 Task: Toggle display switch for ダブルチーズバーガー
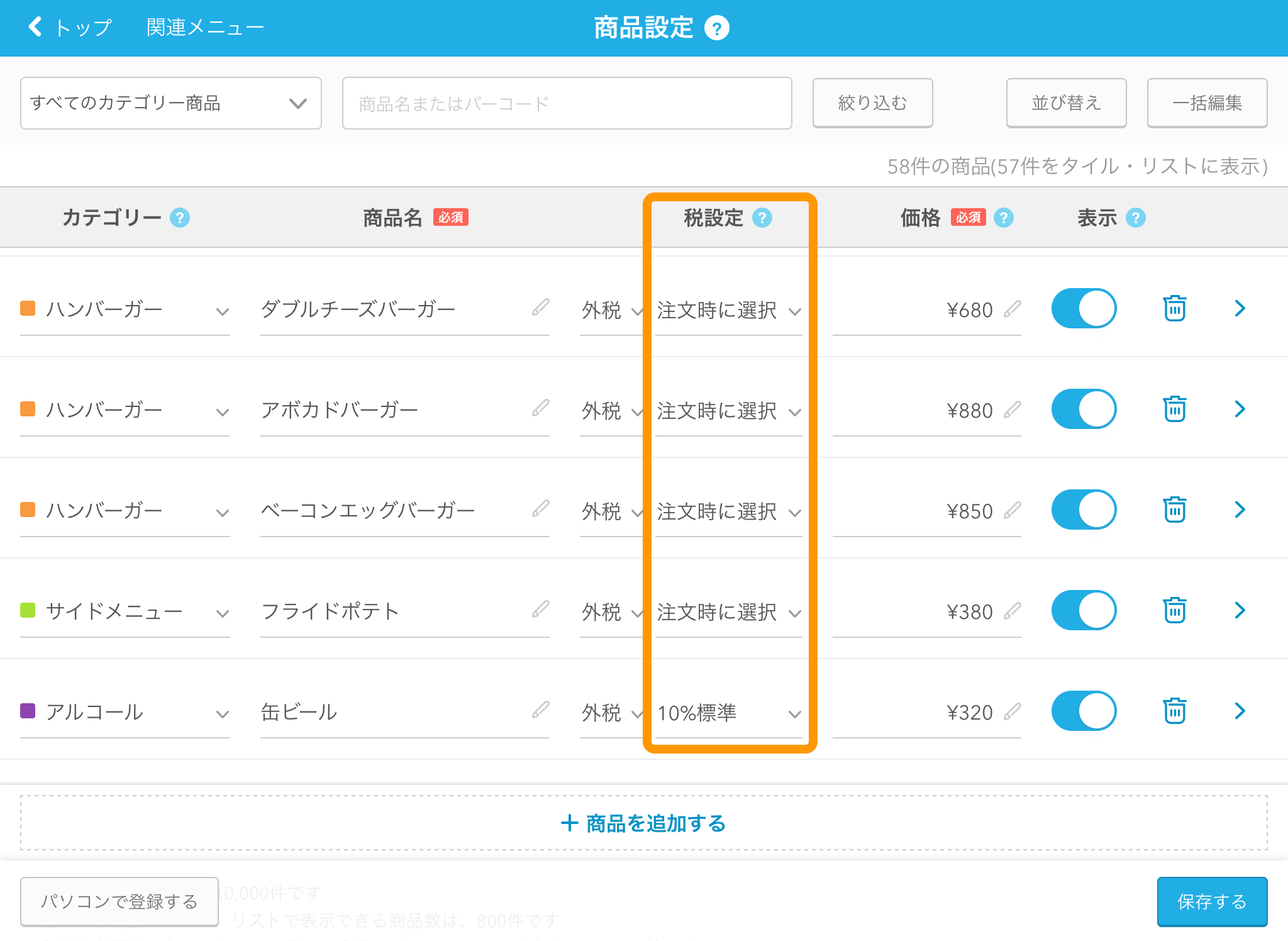pos(1084,308)
